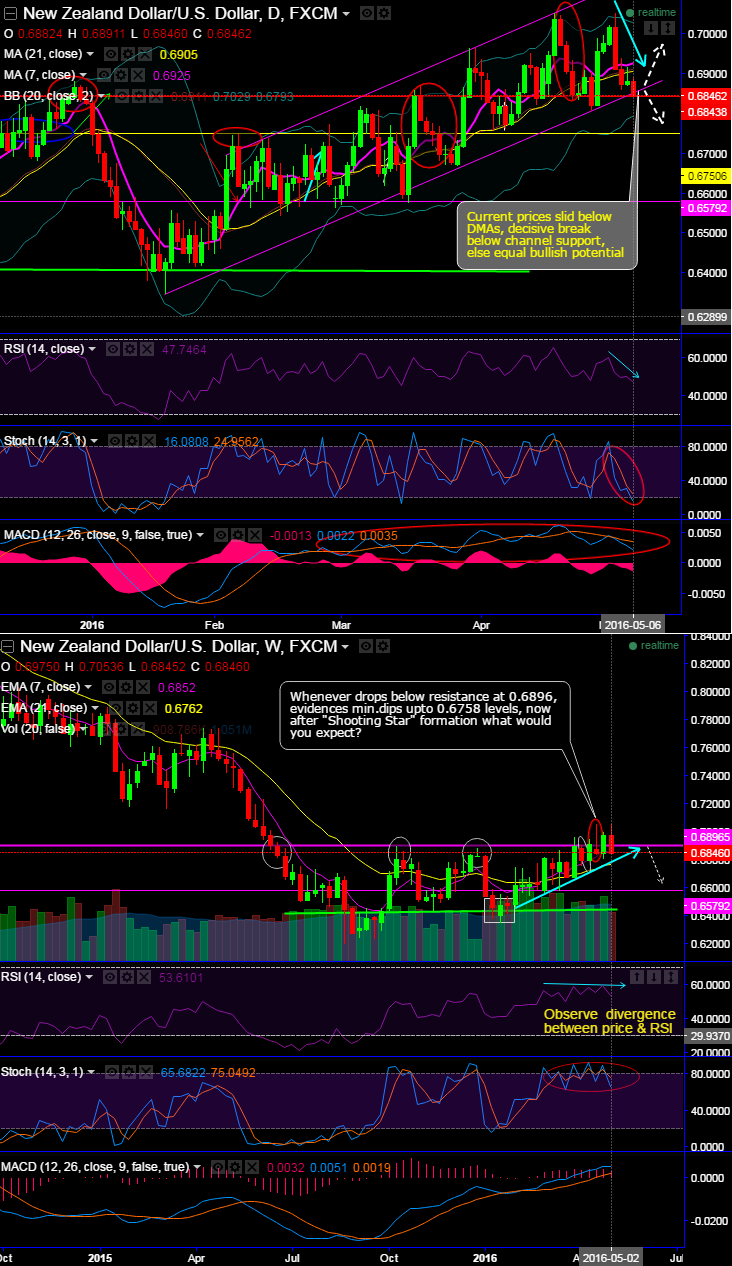
Task: Toggle visibility of the daily NZD/USD price series
Action: [367, 14]
